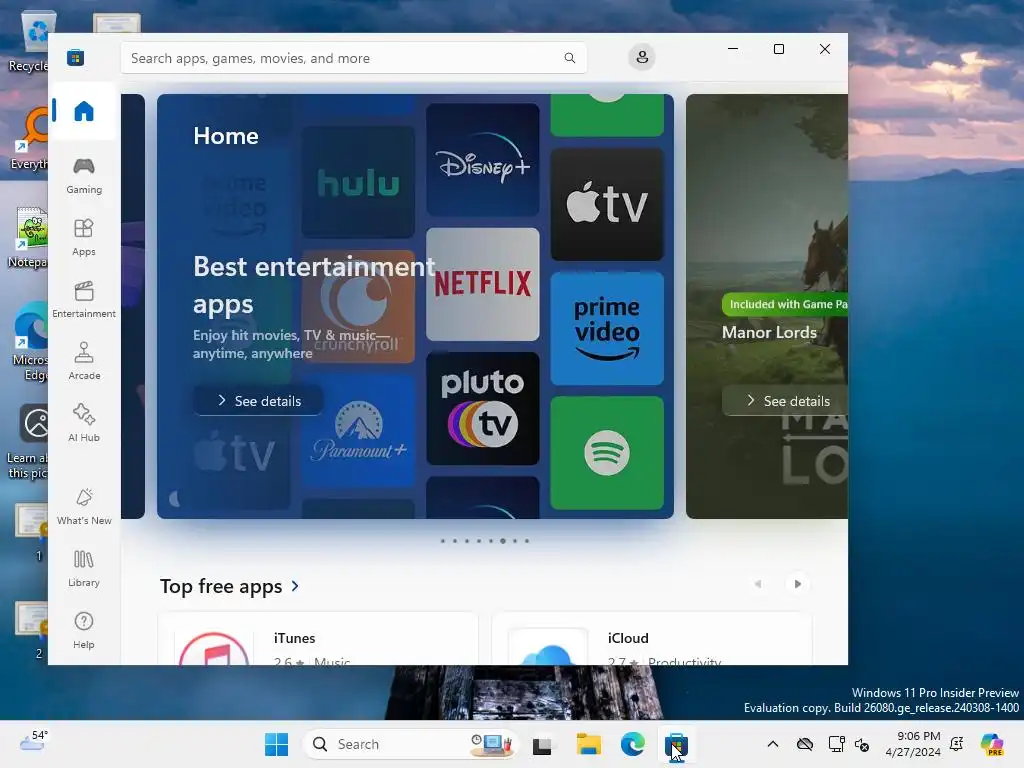The width and height of the screenshot is (1024, 768).
Task: Show next Top free apps with right arrow
Action: point(797,584)
